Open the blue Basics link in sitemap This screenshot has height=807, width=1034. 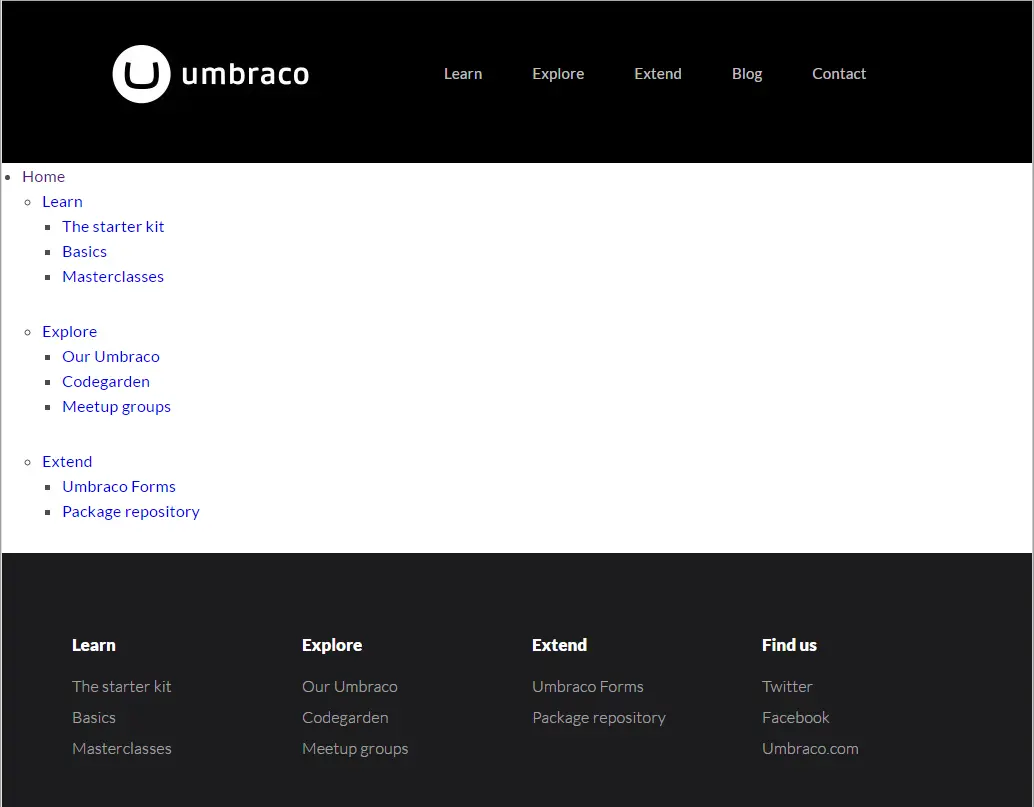tap(84, 252)
